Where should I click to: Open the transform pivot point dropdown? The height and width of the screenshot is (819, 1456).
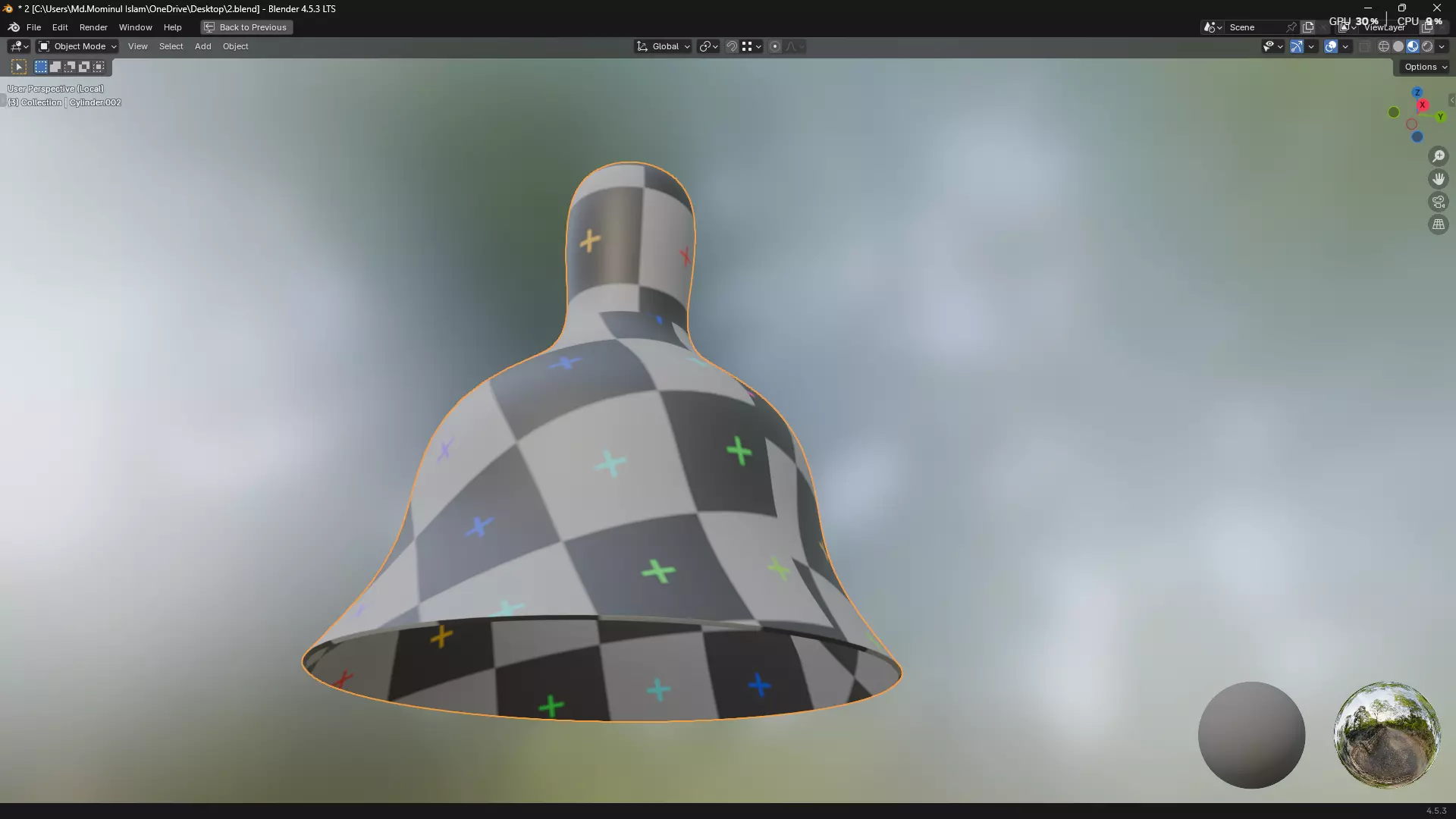coord(708,46)
